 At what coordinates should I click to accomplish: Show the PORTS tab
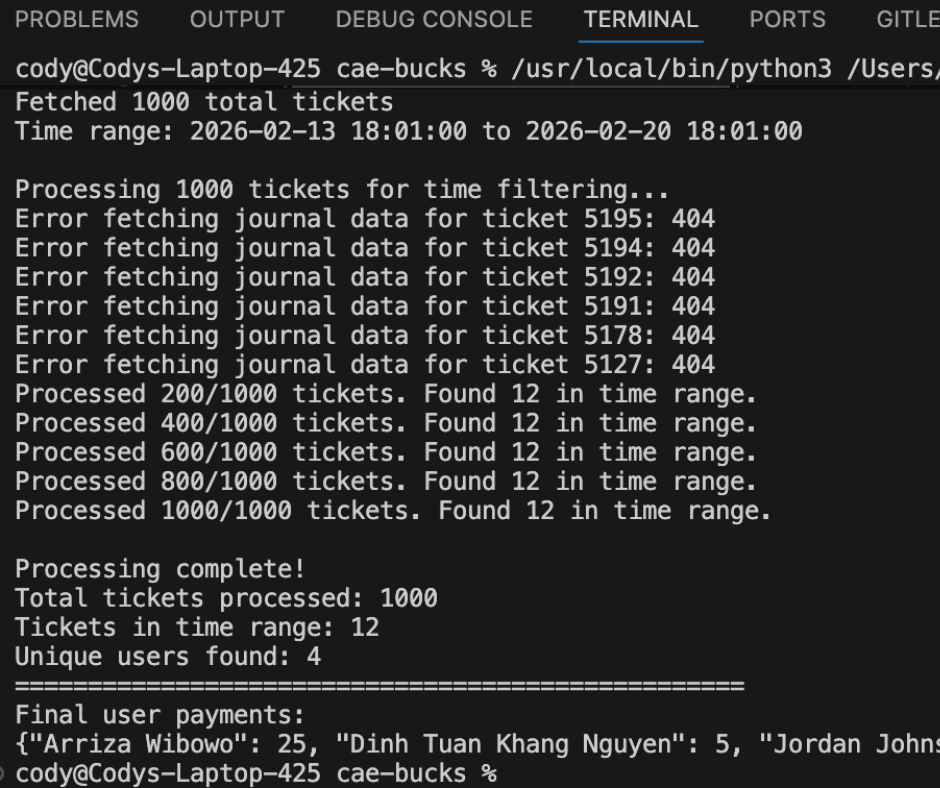[787, 19]
